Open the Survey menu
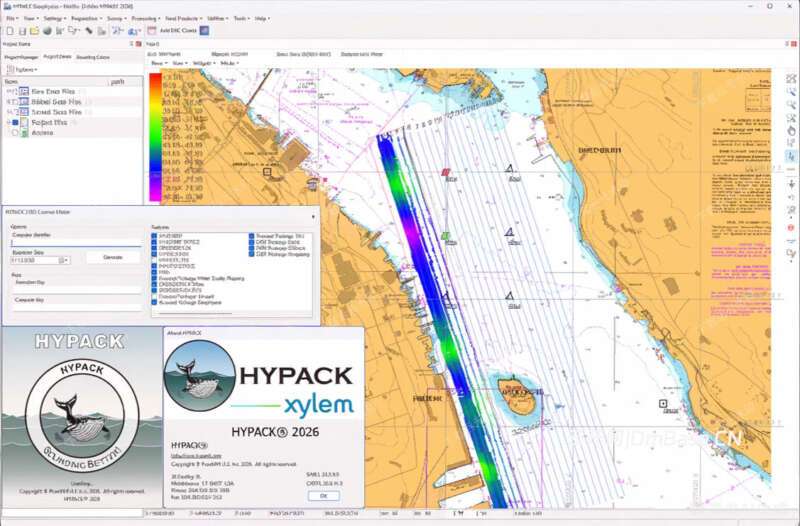The image size is (800, 526). (116, 18)
